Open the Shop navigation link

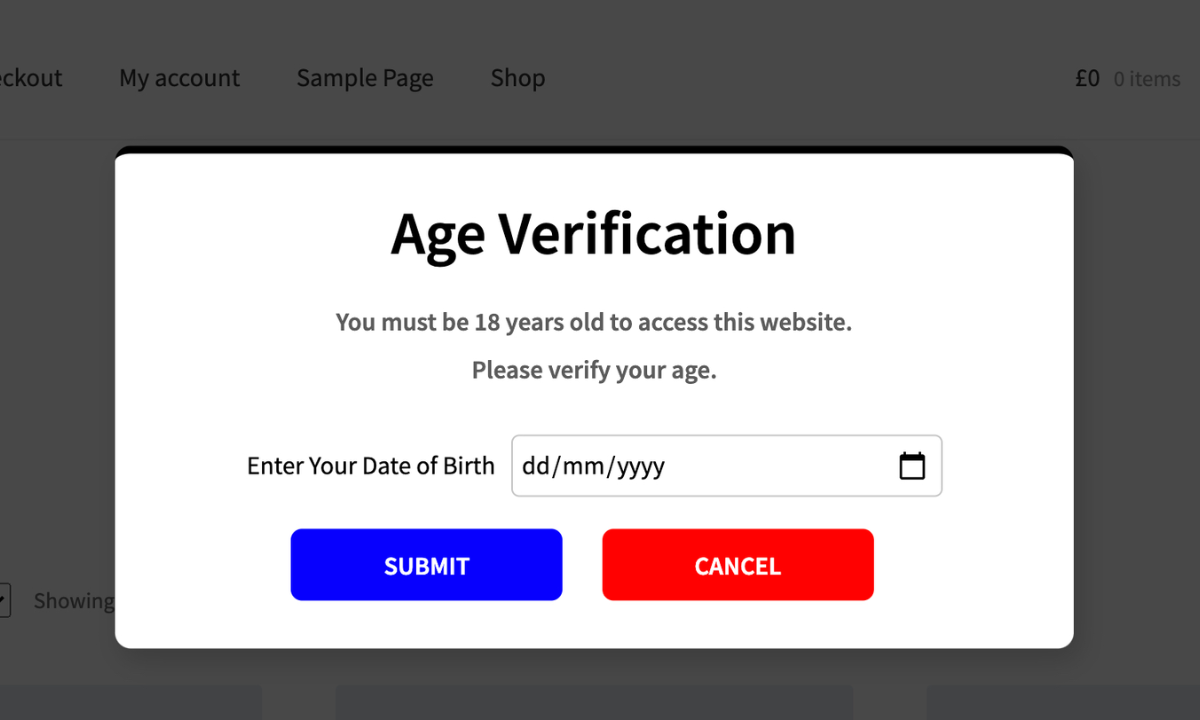518,78
